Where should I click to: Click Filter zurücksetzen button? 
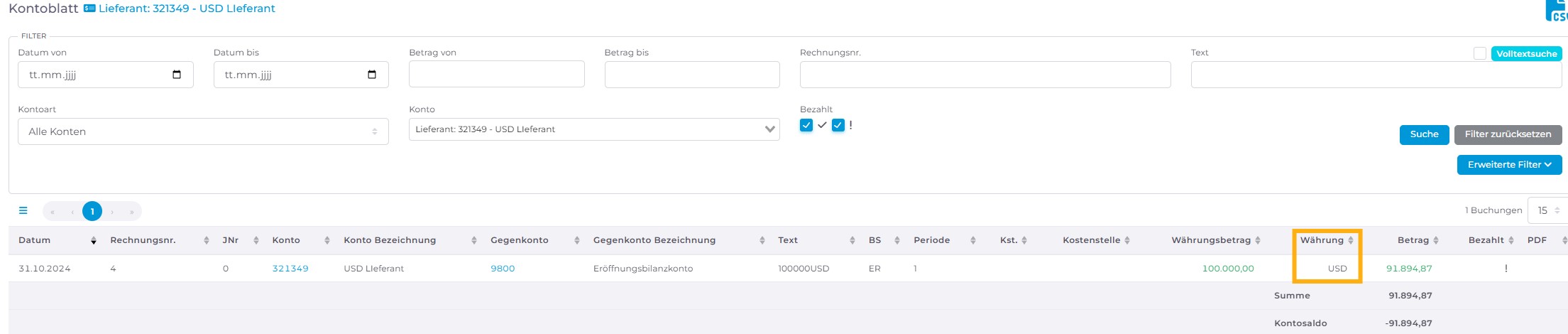point(1508,134)
